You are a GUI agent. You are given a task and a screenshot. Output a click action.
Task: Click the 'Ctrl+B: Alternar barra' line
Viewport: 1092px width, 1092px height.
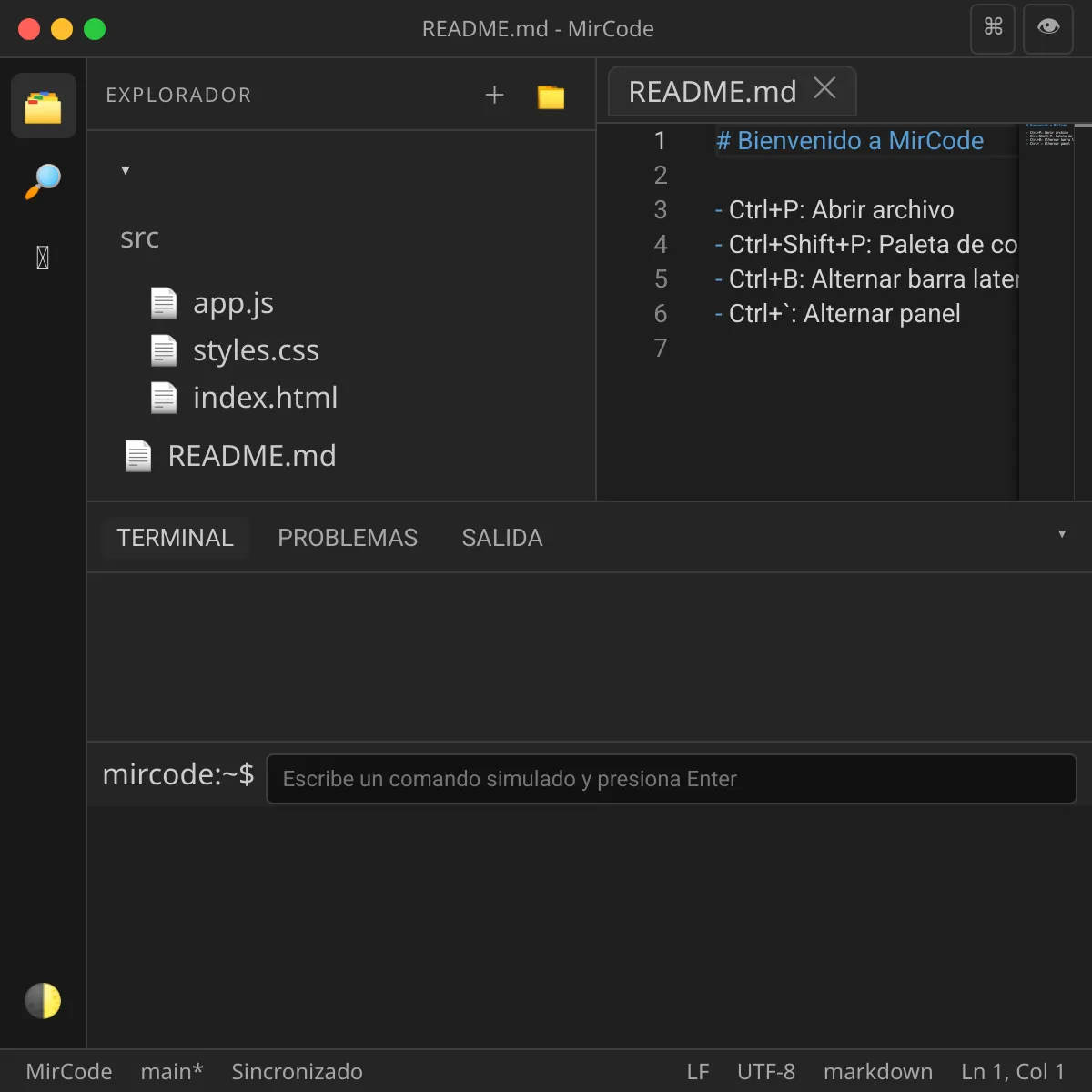click(866, 279)
